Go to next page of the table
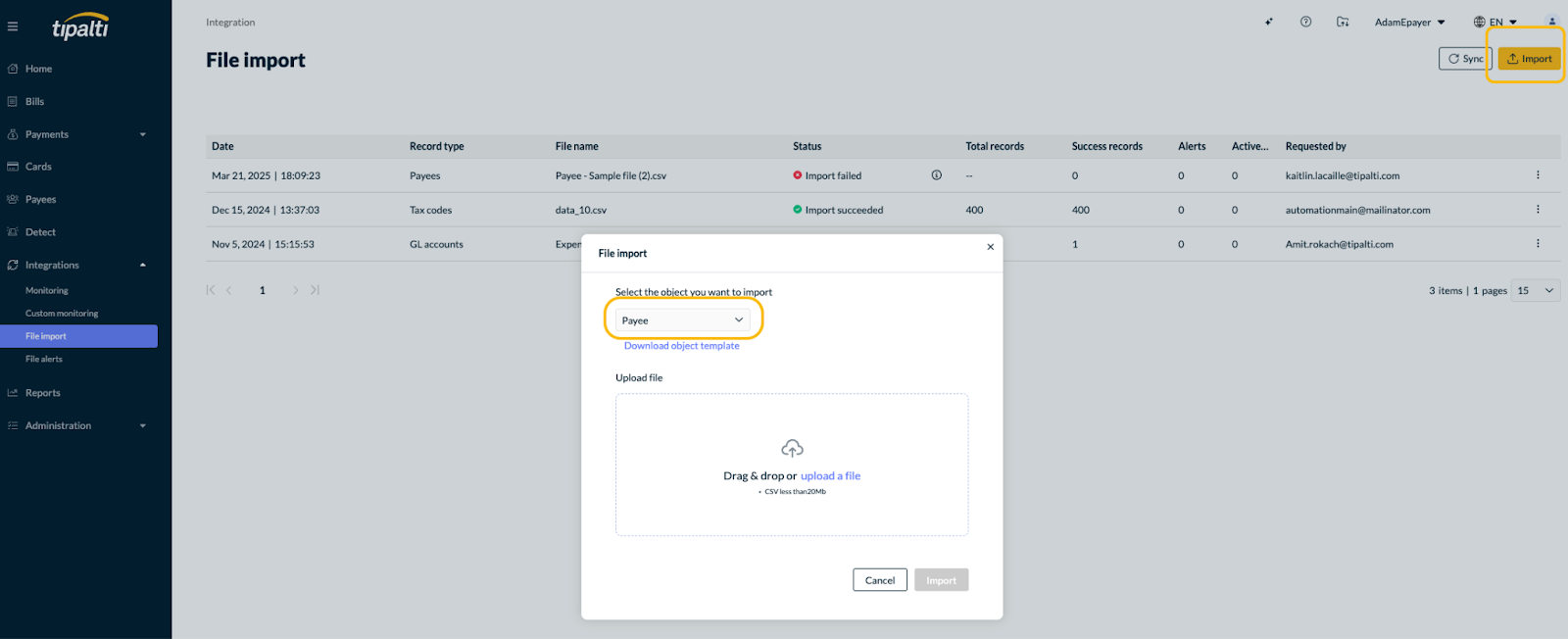Viewport: 1568px width, 639px height. pos(295,290)
